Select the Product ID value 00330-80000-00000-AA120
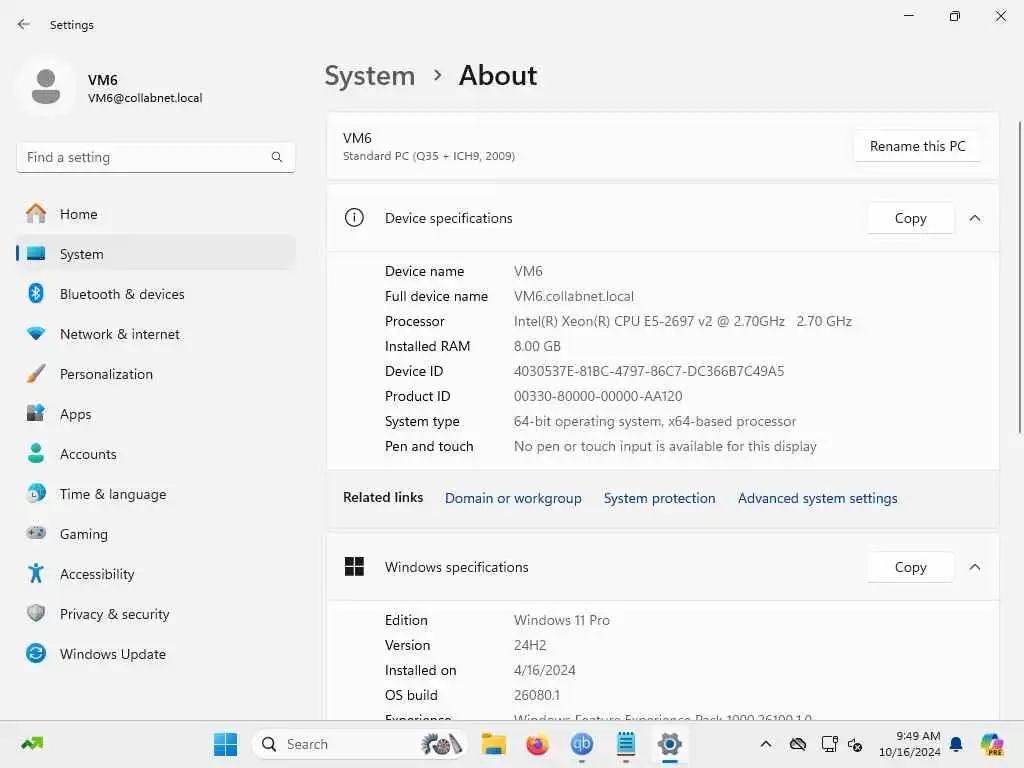The image size is (1024, 768). point(598,396)
